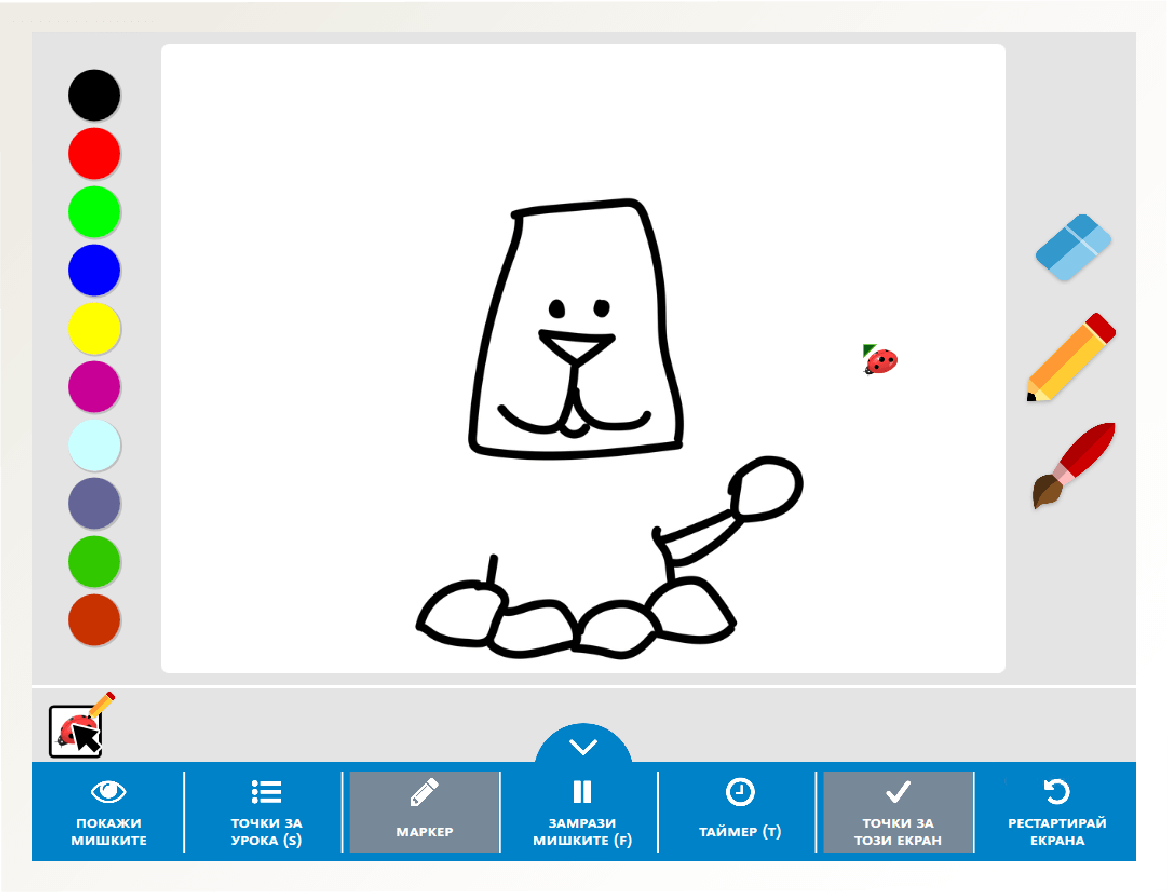Click the clock icon on the Таймер button
The height and width of the screenshot is (892, 1168).
[740, 792]
